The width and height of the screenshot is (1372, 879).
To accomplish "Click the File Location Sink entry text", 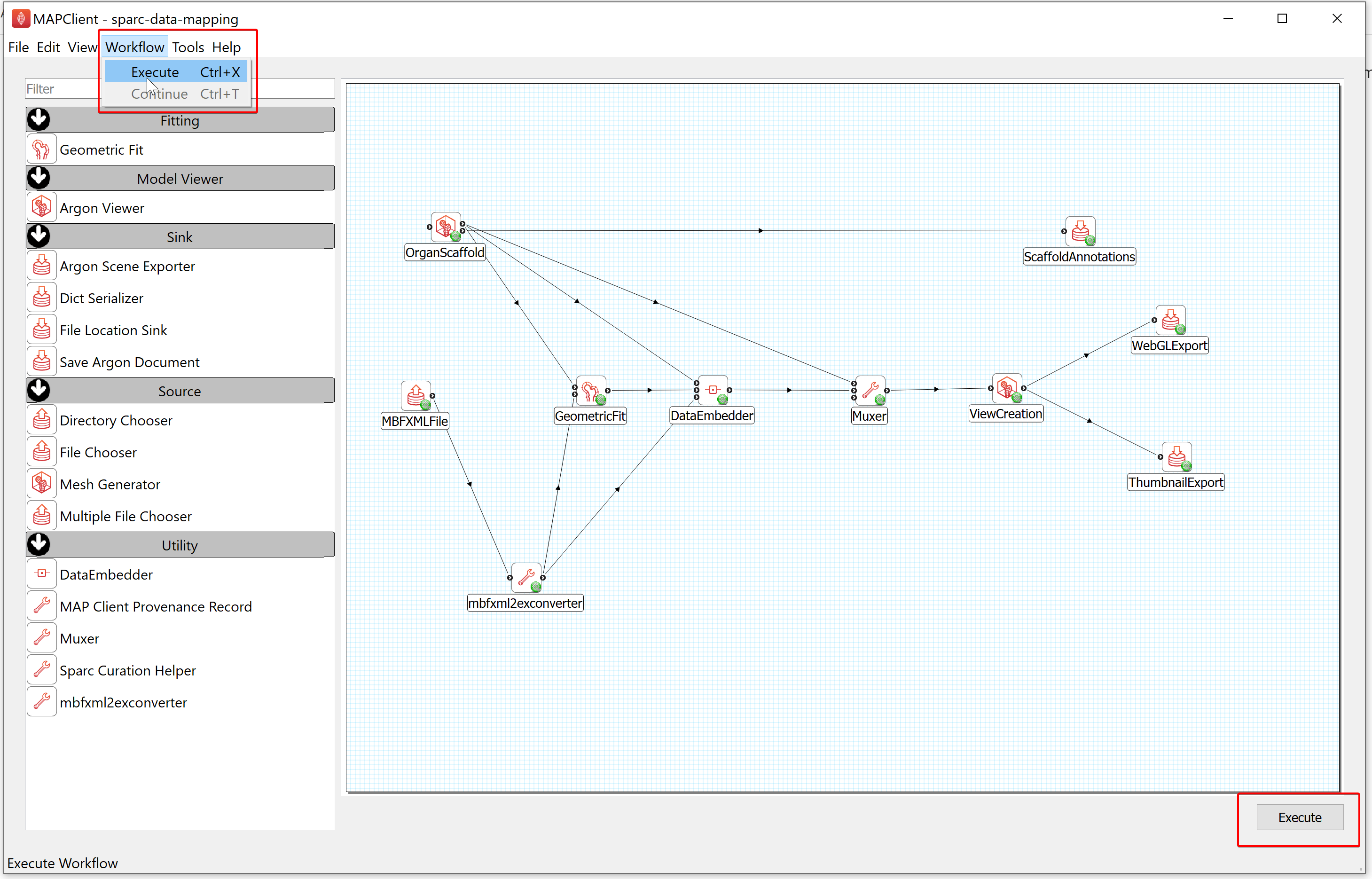I will pyautogui.click(x=114, y=330).
